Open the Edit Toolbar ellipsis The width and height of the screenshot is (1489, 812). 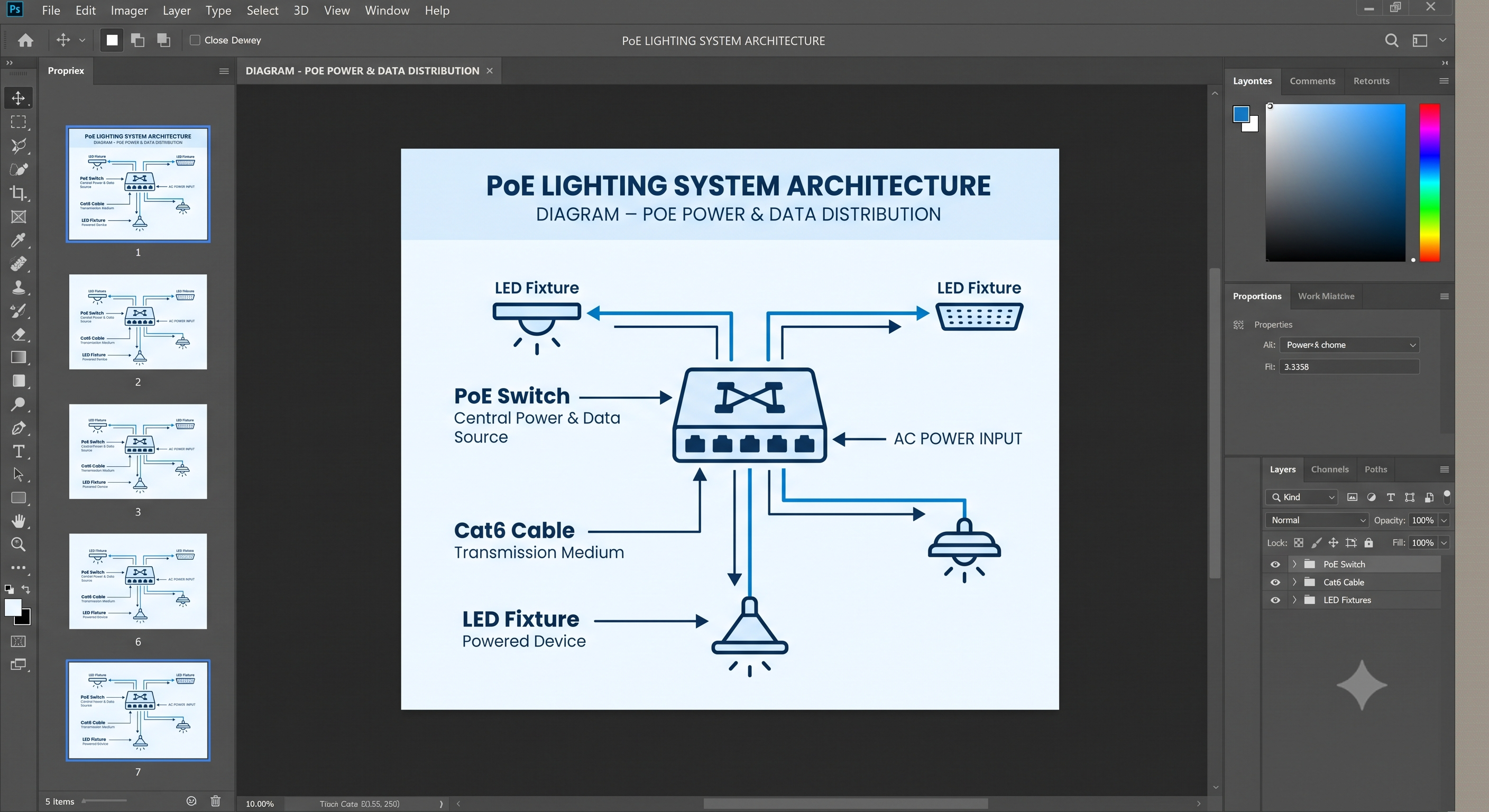tap(19, 568)
